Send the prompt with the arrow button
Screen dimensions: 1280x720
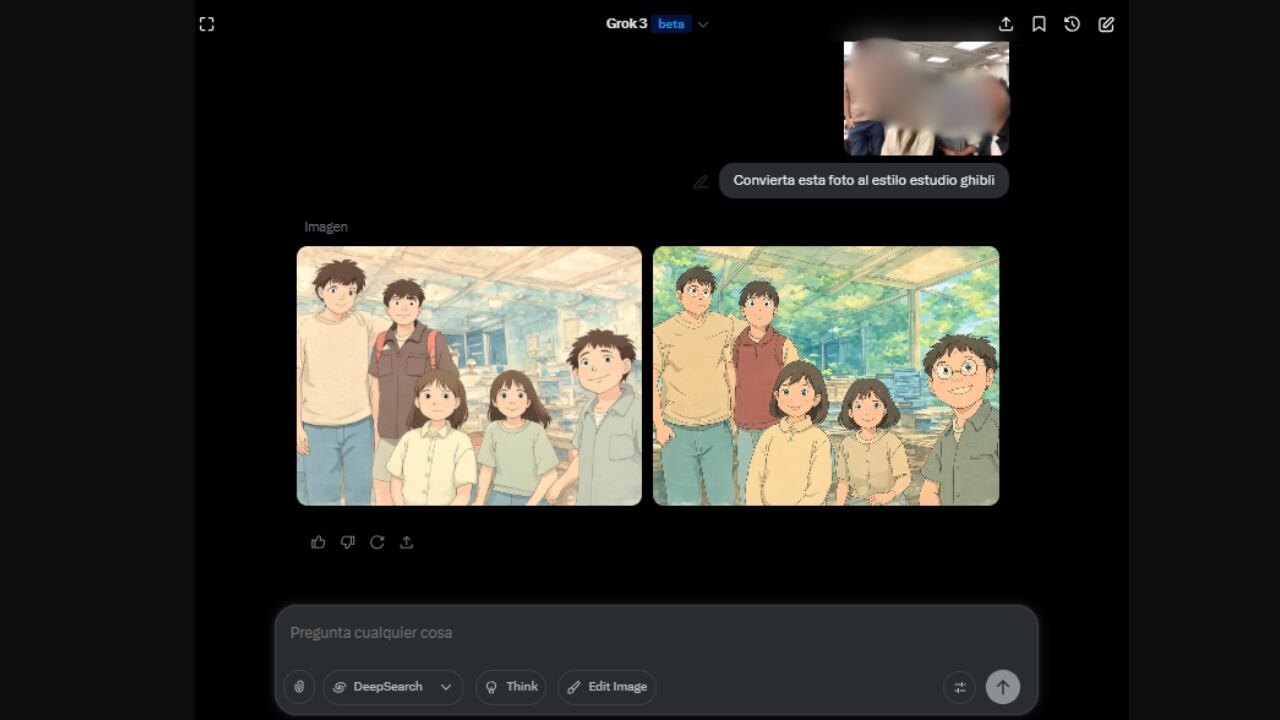click(1003, 687)
